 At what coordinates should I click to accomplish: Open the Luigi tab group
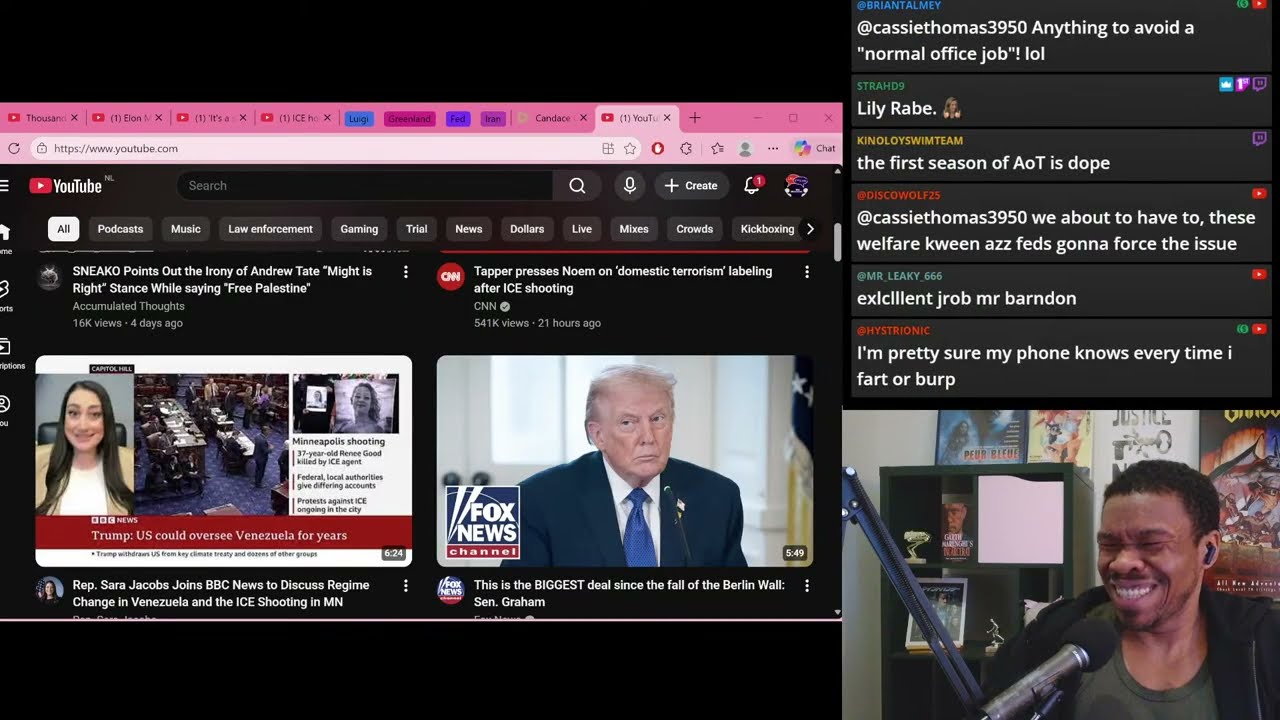(x=359, y=119)
